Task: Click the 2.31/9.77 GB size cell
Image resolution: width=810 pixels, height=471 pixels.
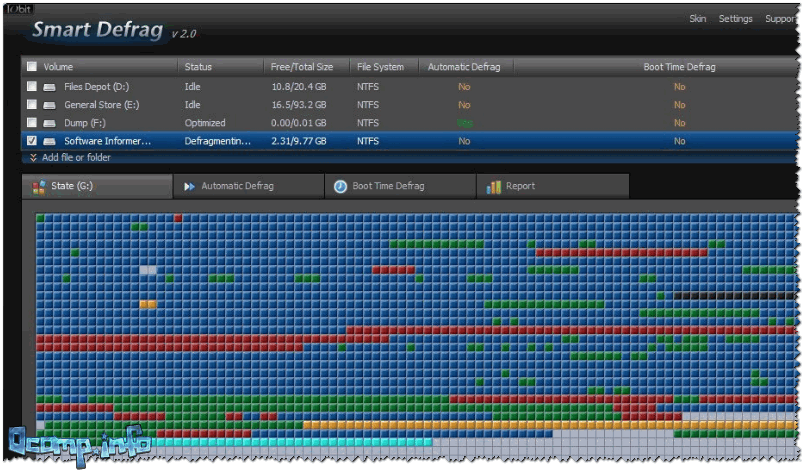Action: (x=299, y=141)
